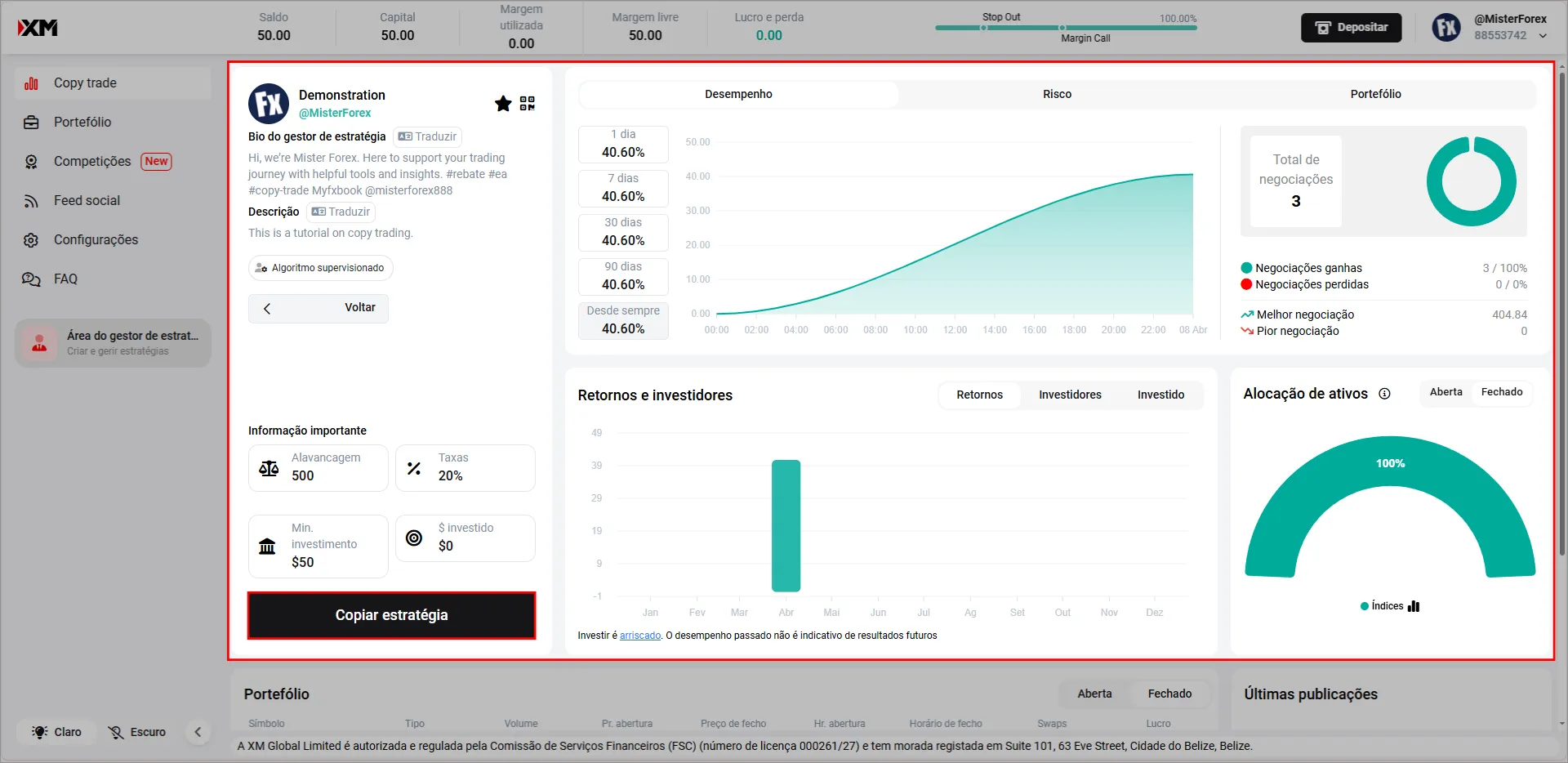Open Feed social in sidebar
1568x763 pixels.
(x=87, y=201)
